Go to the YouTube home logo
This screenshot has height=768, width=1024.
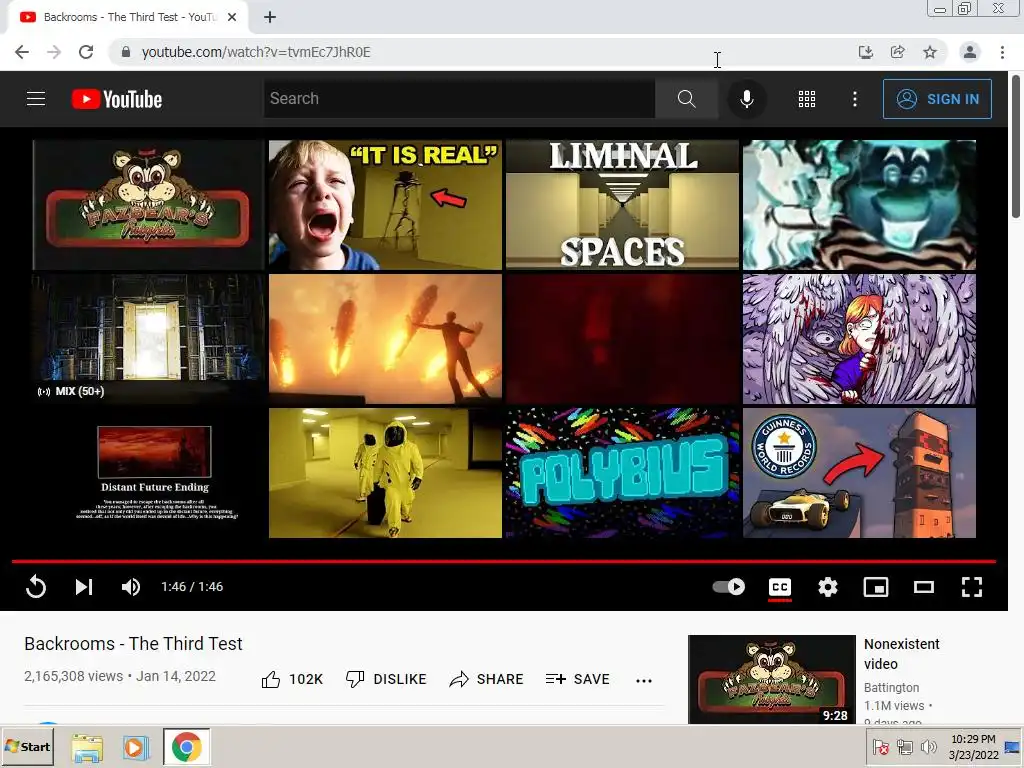(117, 99)
